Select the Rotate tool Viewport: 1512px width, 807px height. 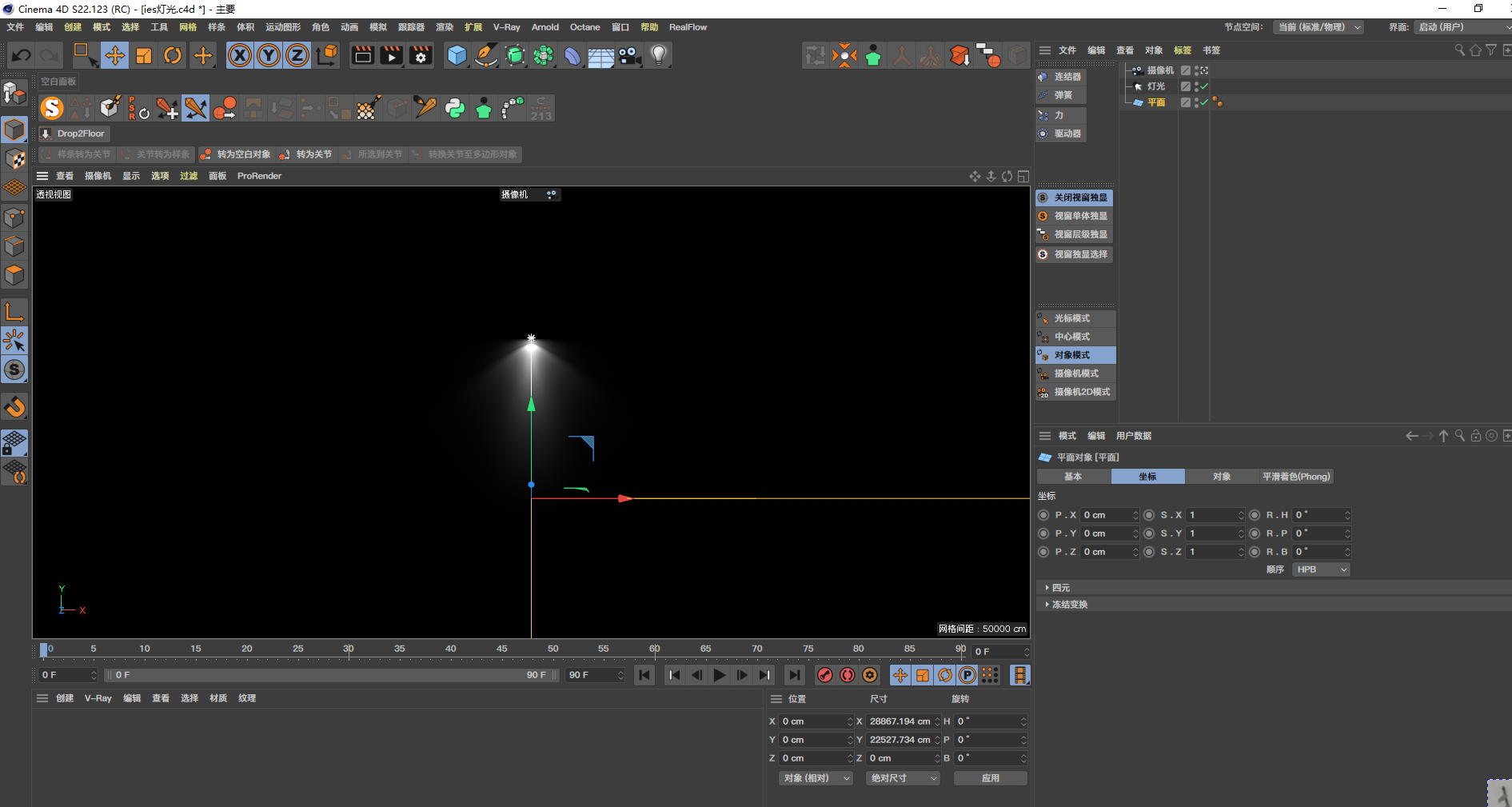click(173, 55)
